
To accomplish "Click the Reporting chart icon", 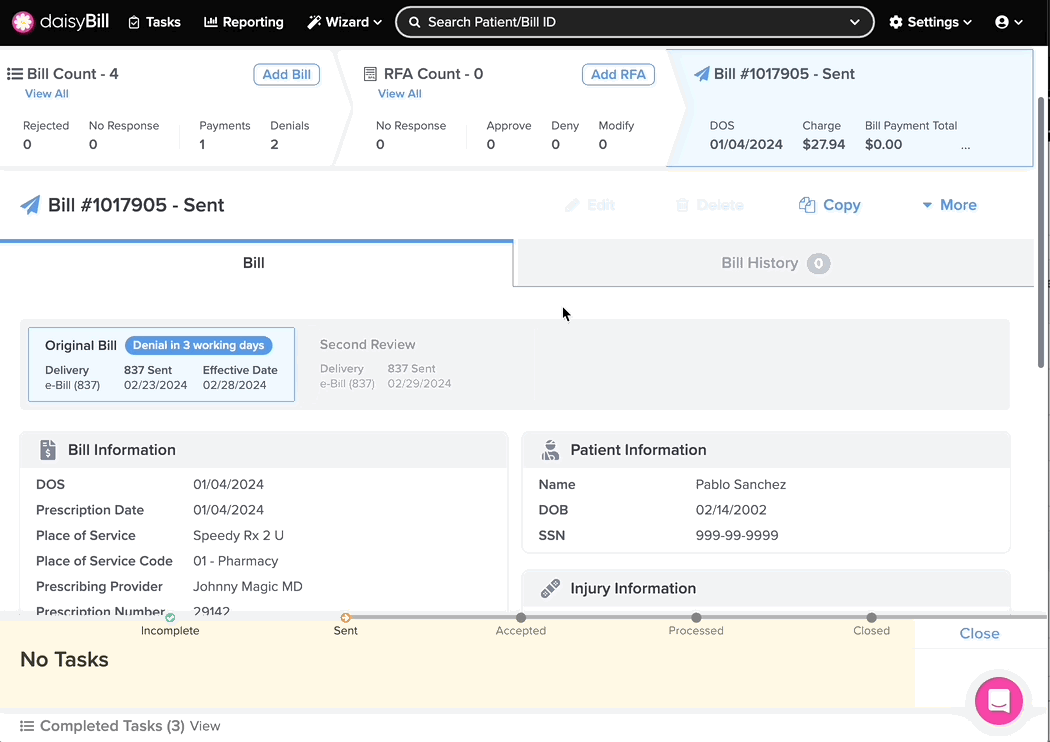I will pos(210,22).
